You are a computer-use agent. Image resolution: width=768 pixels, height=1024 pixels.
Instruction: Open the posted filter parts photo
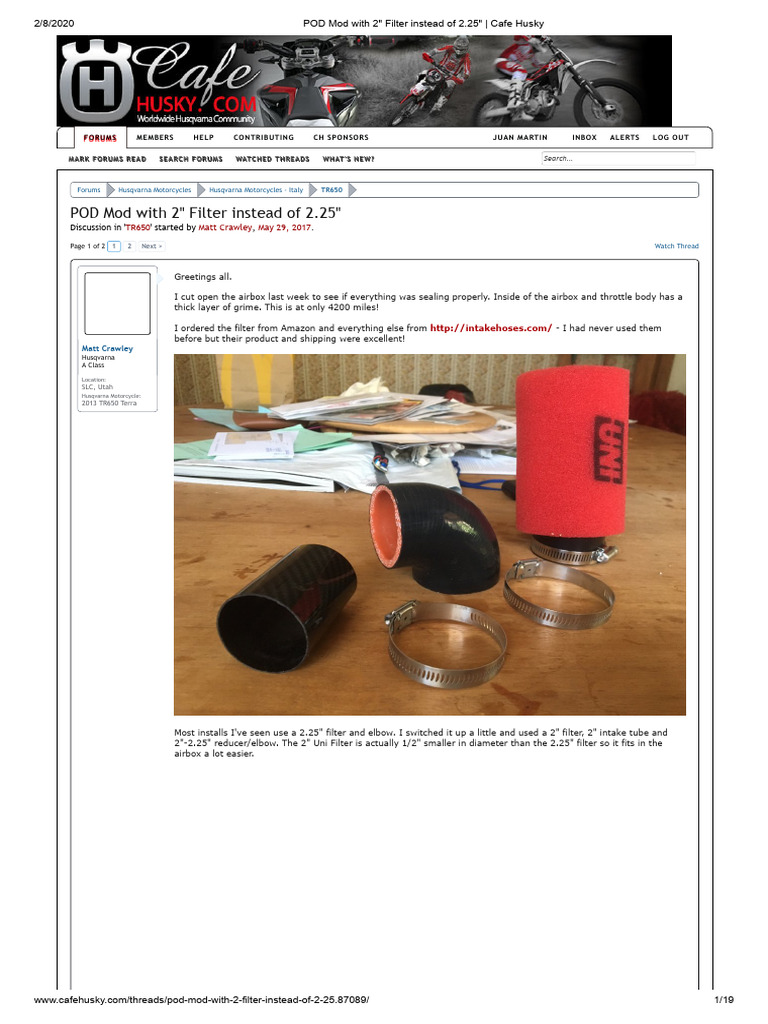430,535
